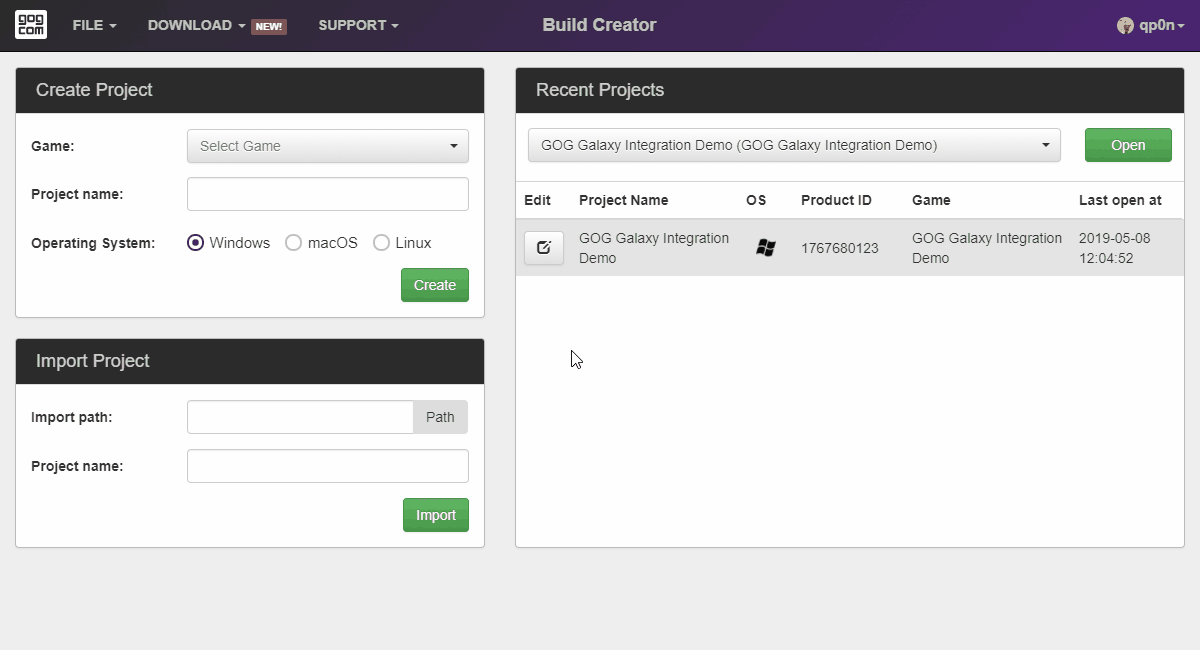Open the edit icon for GOG Galaxy Integration Demo
The width and height of the screenshot is (1200, 650).
544,248
